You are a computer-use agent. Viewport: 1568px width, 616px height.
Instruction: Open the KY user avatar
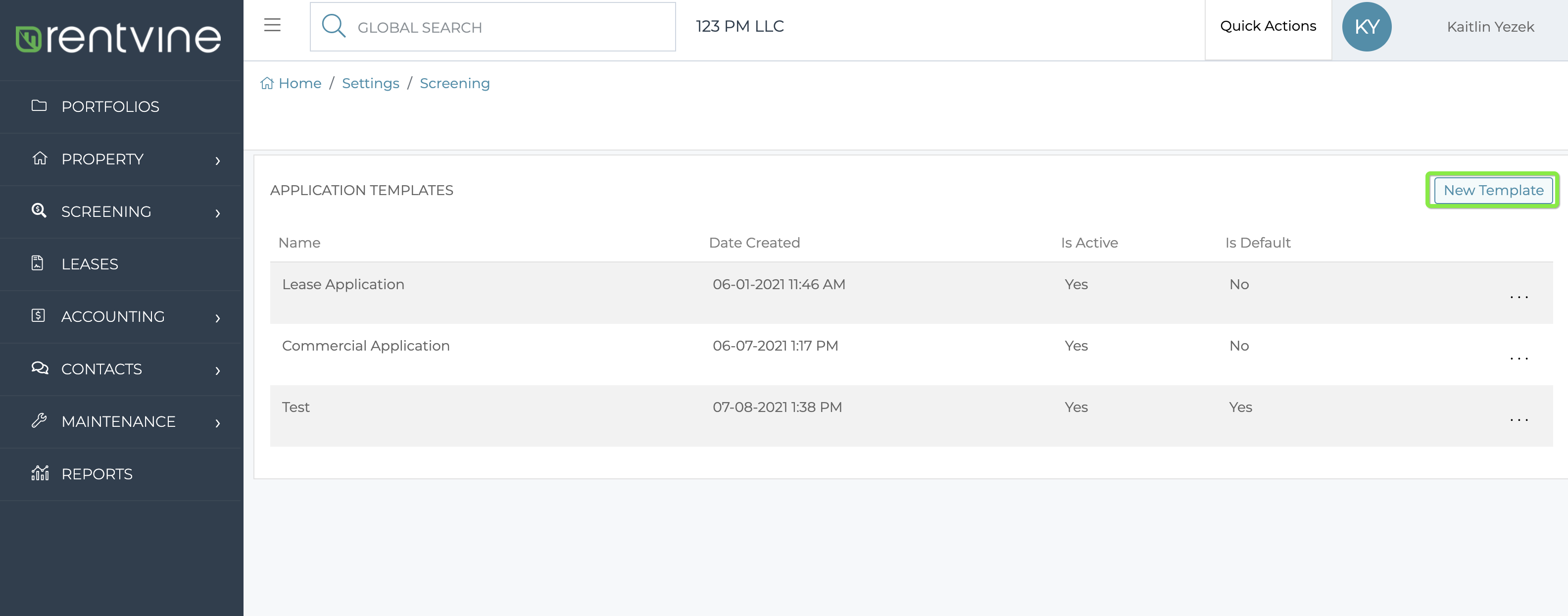(x=1367, y=27)
